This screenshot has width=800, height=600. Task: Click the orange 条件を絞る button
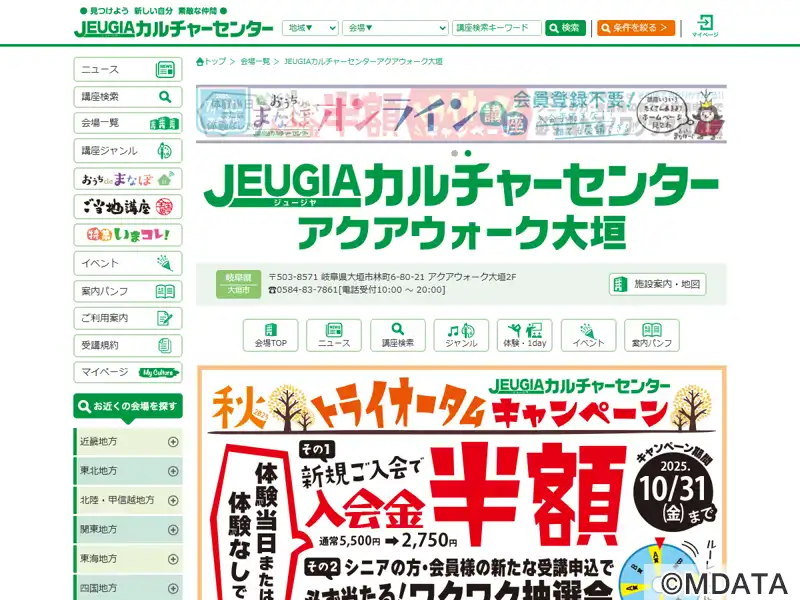coord(636,28)
